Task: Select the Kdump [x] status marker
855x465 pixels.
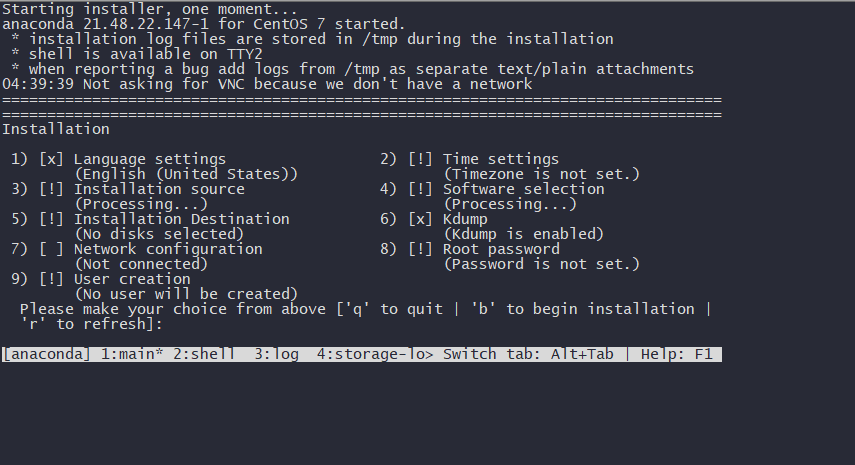Action: pos(420,219)
